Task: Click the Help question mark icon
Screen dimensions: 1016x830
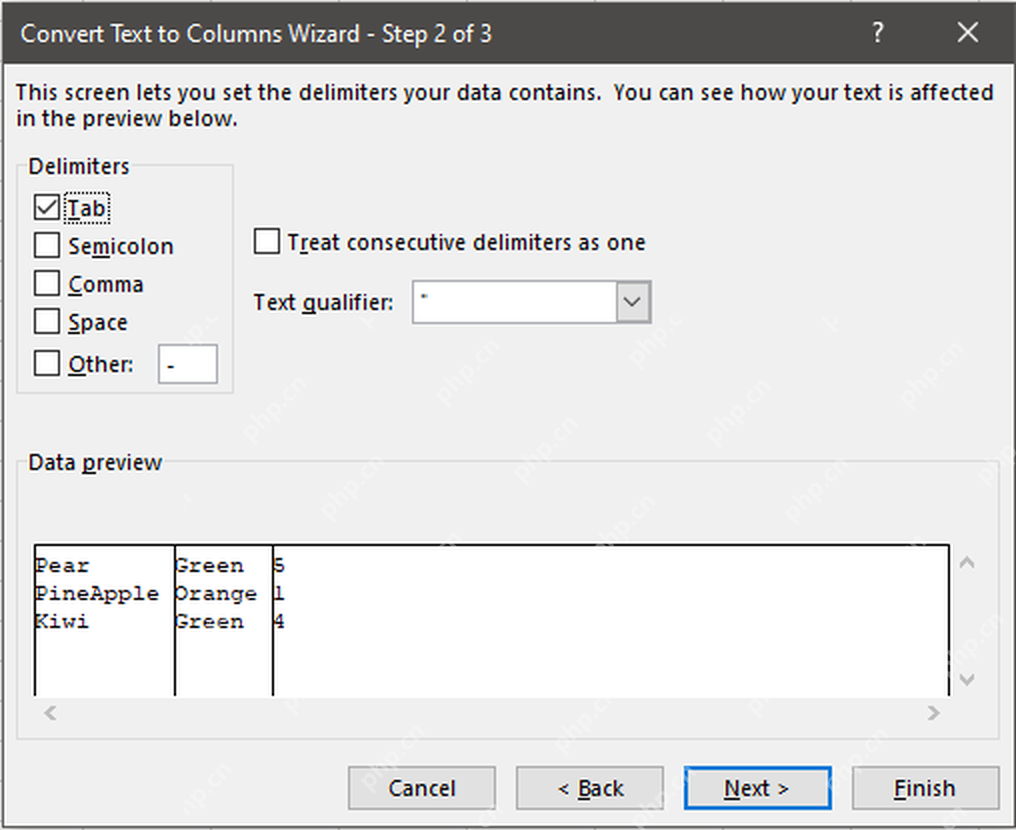Action: click(877, 32)
